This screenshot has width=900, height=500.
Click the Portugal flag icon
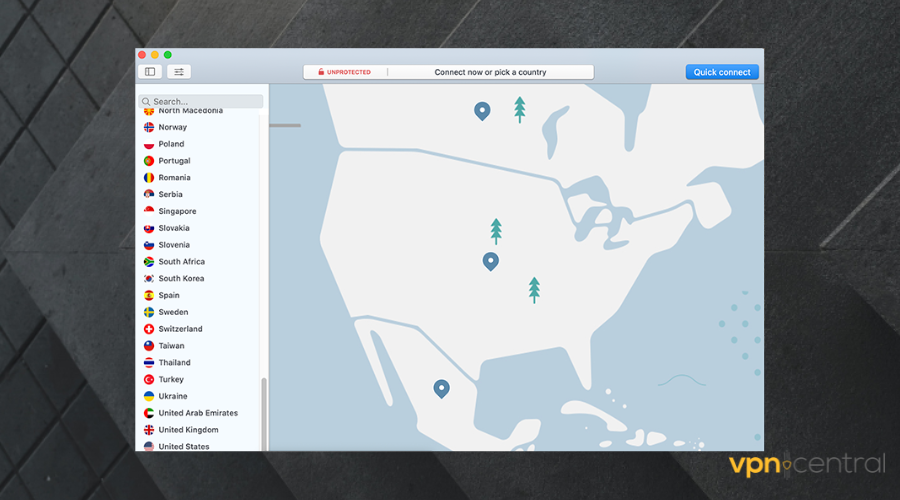[x=149, y=161]
